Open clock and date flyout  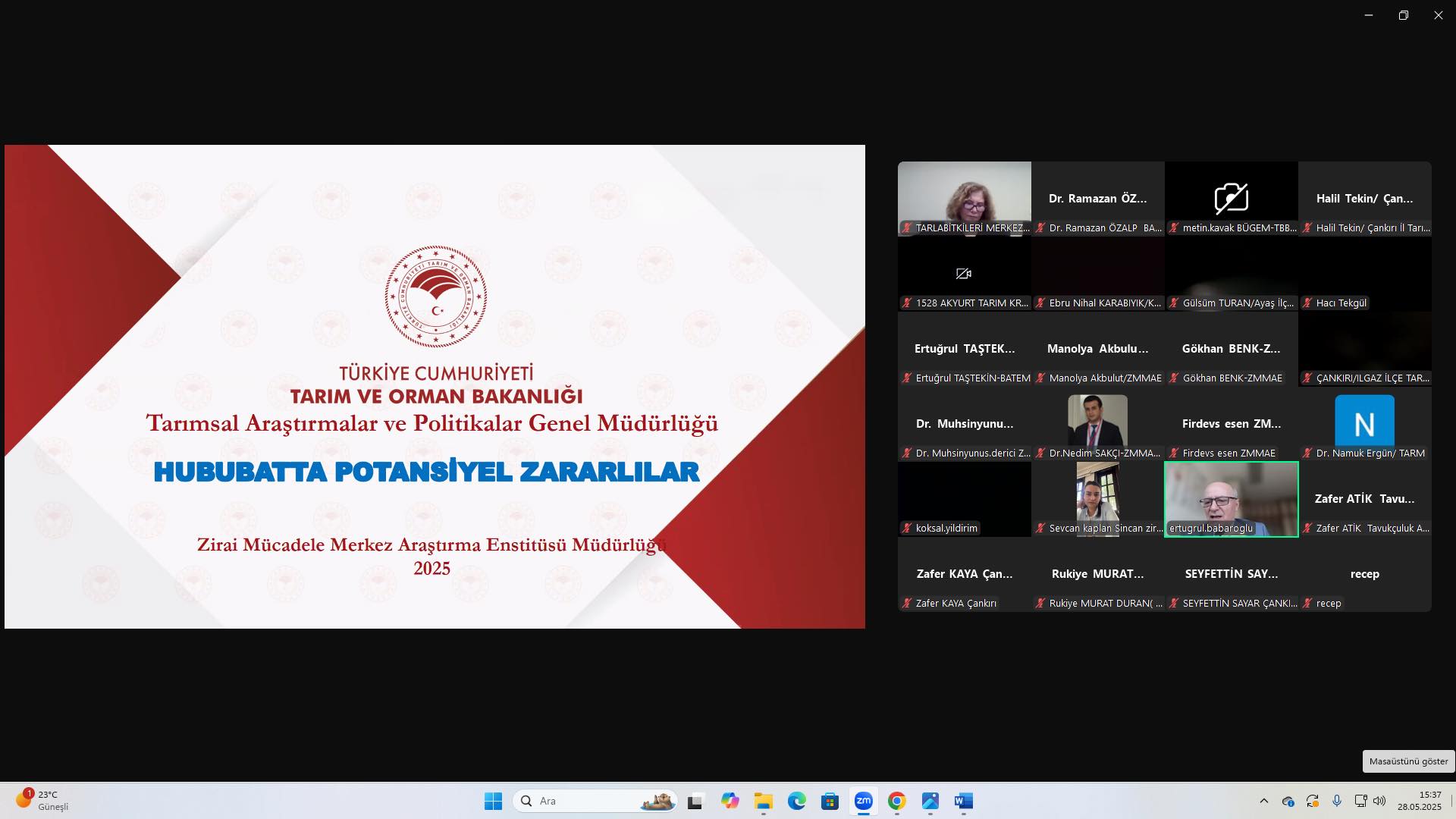(x=1419, y=801)
